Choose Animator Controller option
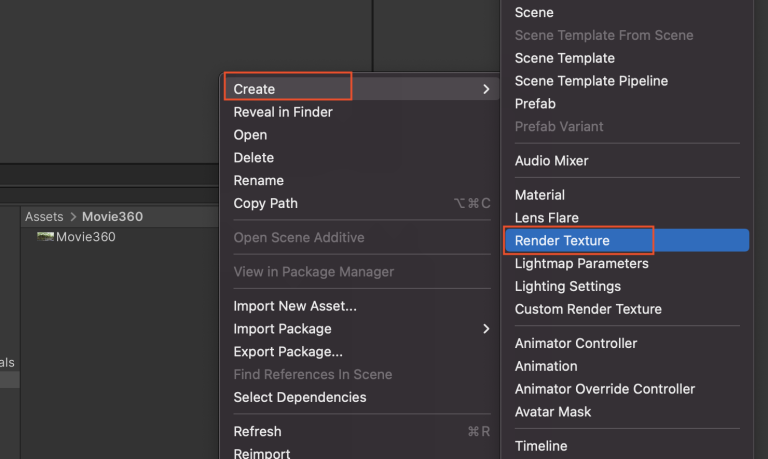The image size is (768, 459). (576, 343)
